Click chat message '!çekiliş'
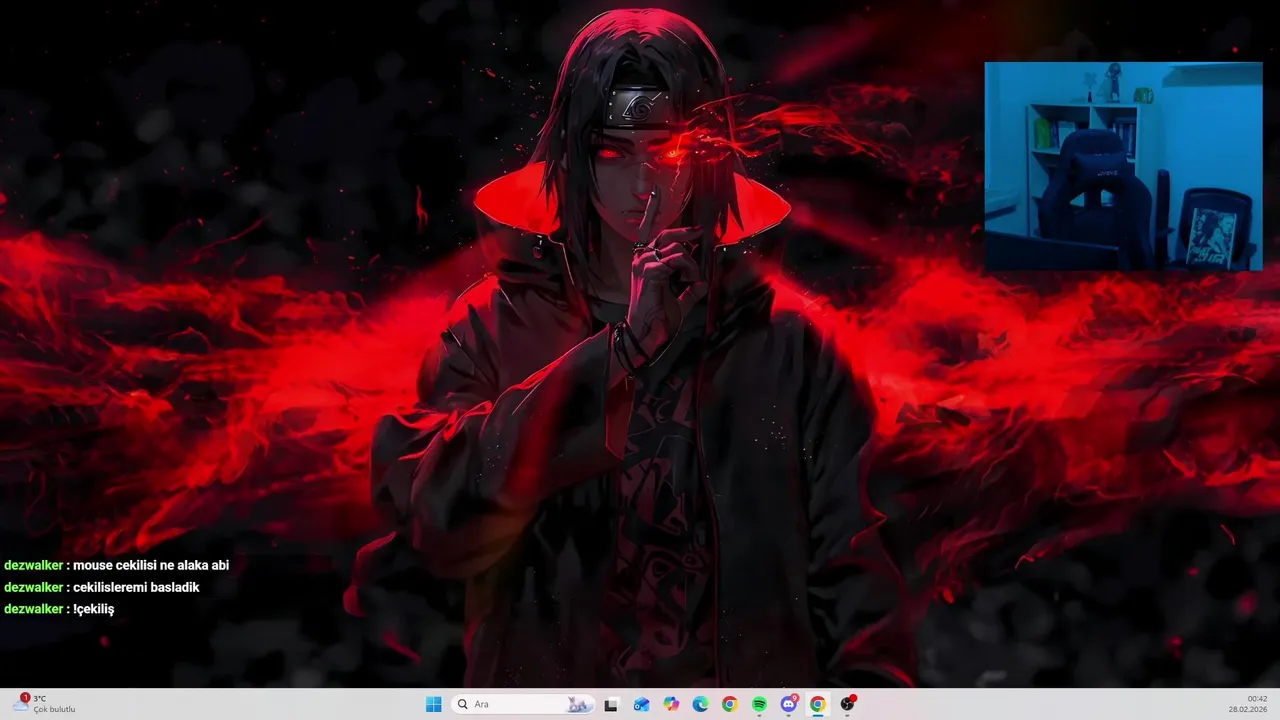The width and height of the screenshot is (1280, 720). click(93, 609)
